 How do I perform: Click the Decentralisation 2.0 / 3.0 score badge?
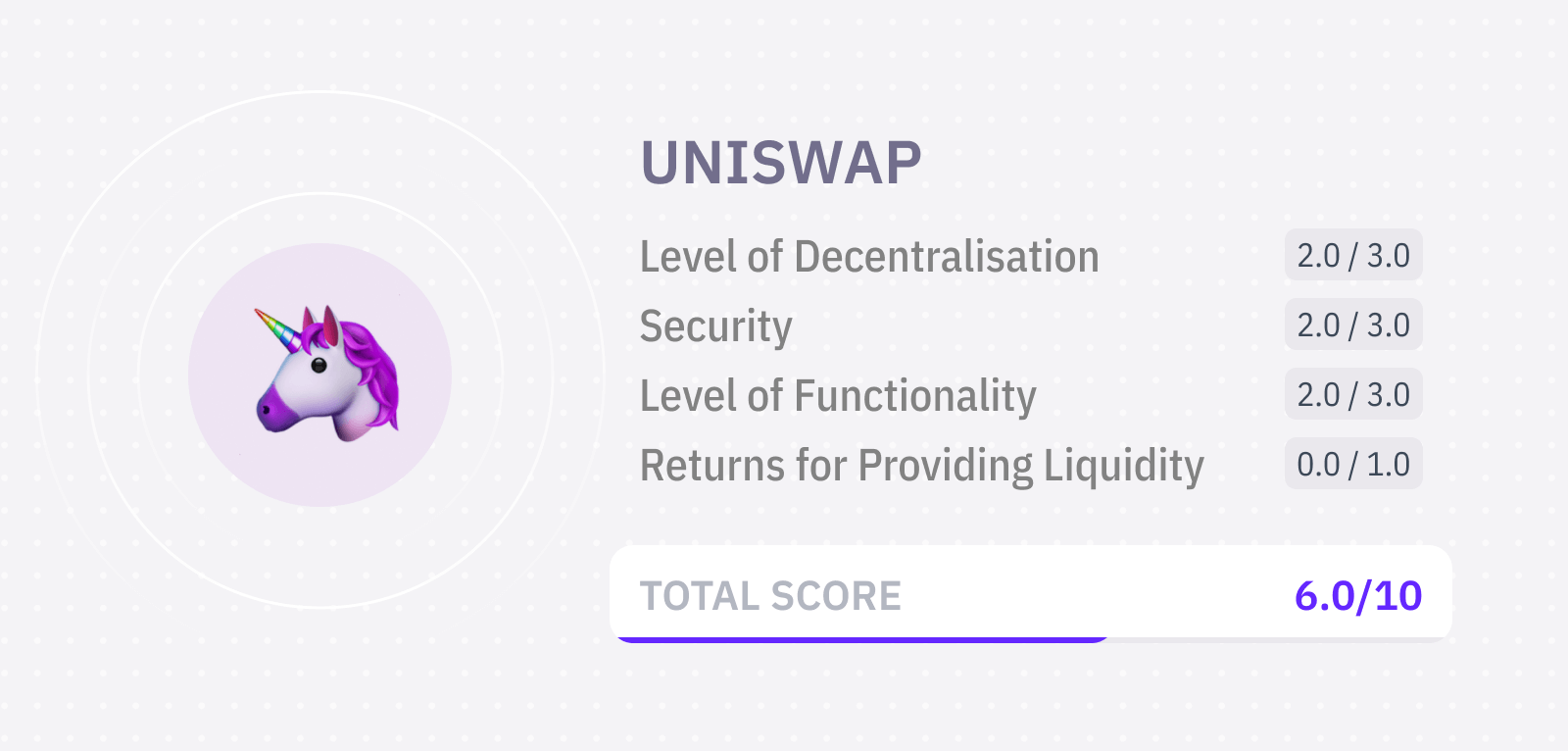tap(1353, 255)
